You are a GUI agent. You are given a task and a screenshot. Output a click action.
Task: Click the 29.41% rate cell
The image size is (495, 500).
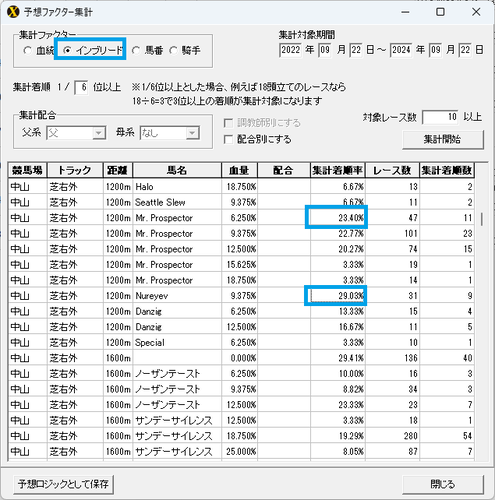click(x=338, y=358)
